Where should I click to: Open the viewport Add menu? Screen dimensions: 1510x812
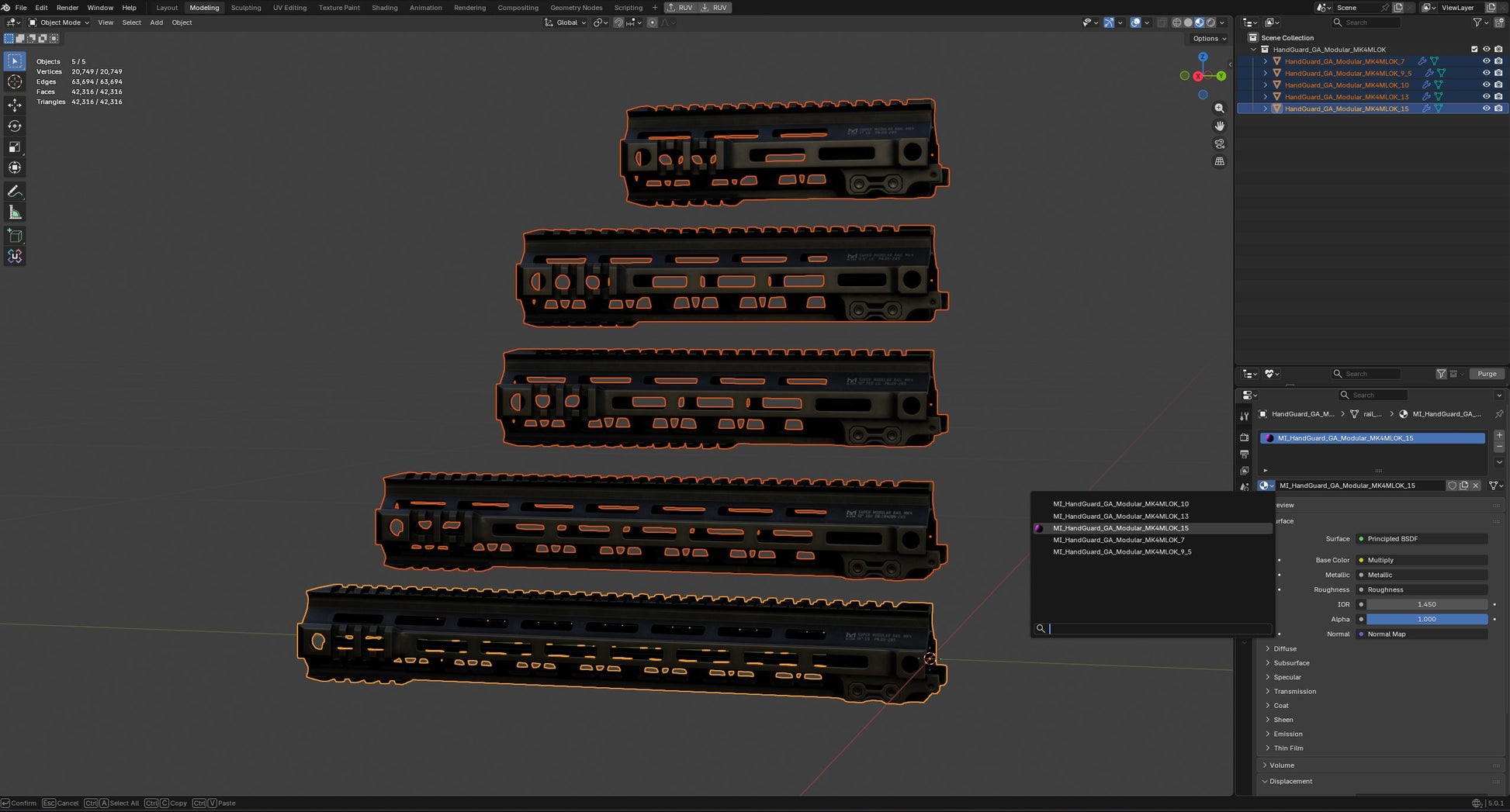coord(156,22)
